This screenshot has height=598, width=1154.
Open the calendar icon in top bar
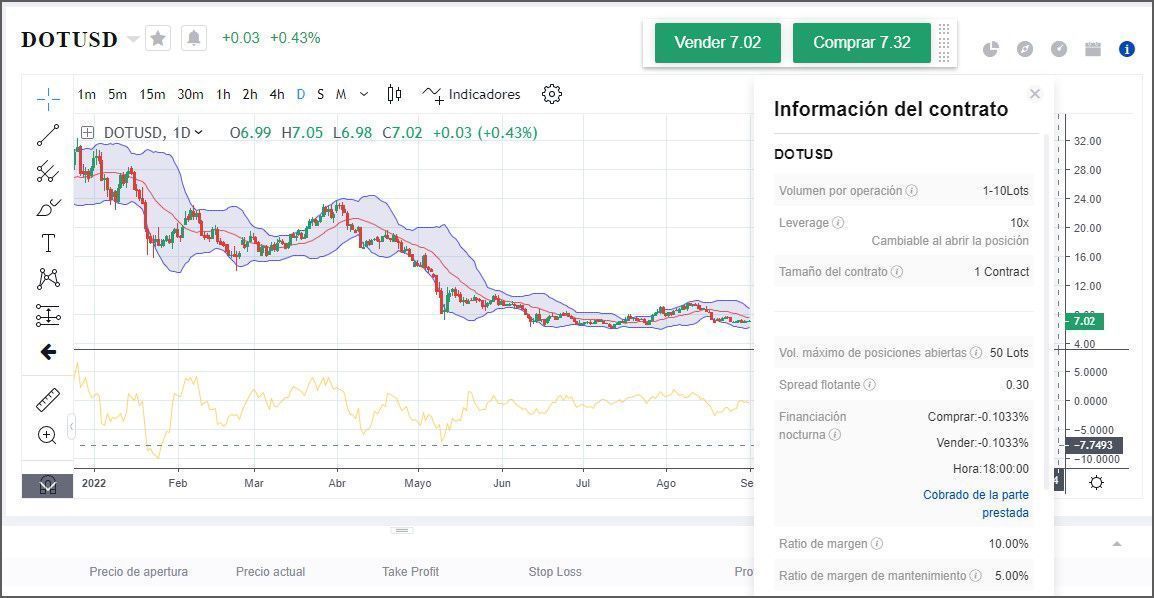click(1092, 49)
